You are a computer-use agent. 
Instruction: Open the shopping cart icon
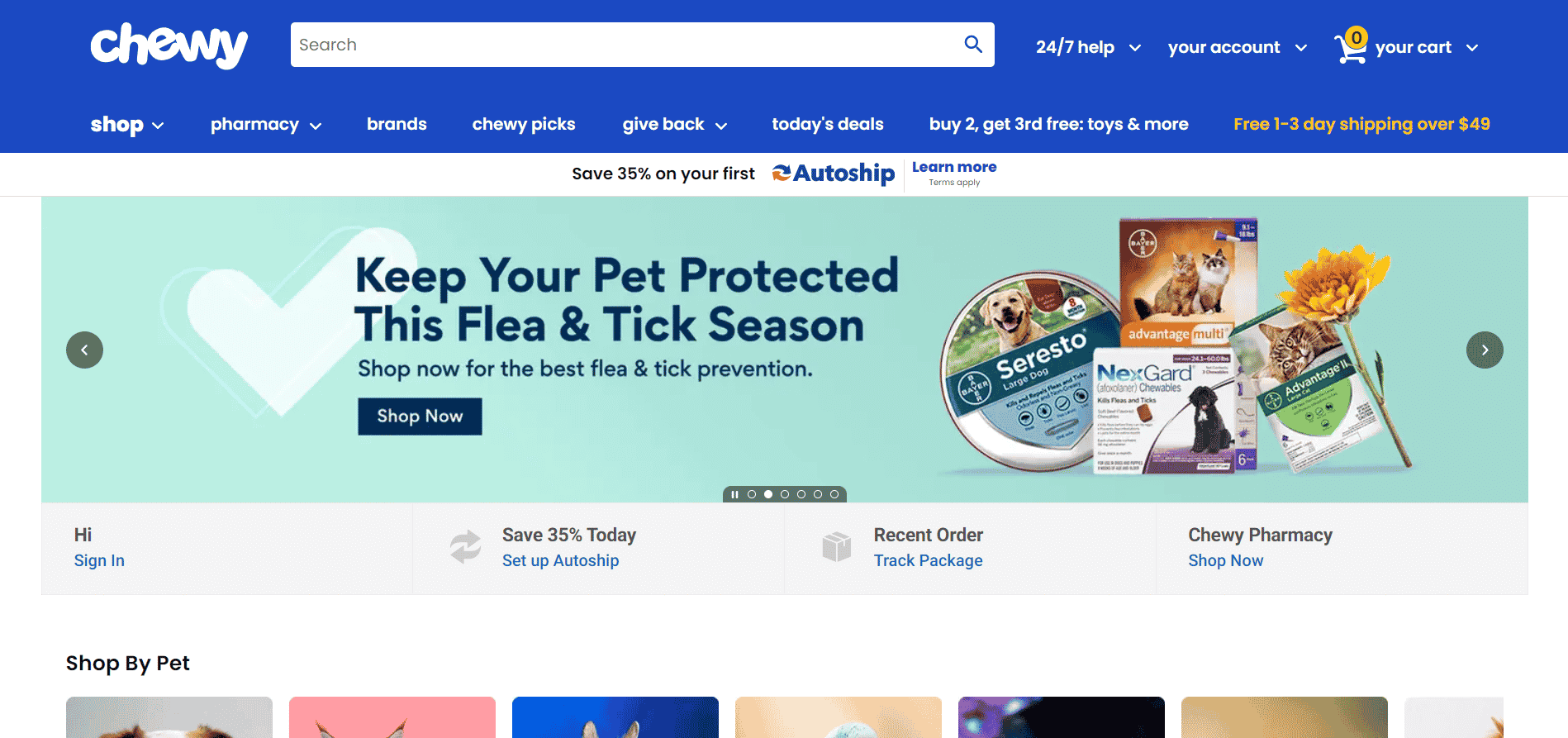[1350, 46]
